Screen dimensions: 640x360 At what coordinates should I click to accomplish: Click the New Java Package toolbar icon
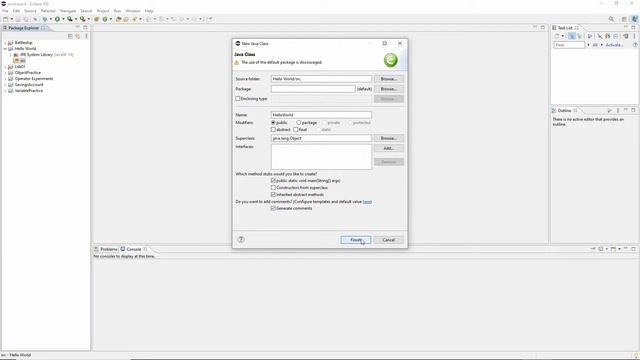pos(97,19)
